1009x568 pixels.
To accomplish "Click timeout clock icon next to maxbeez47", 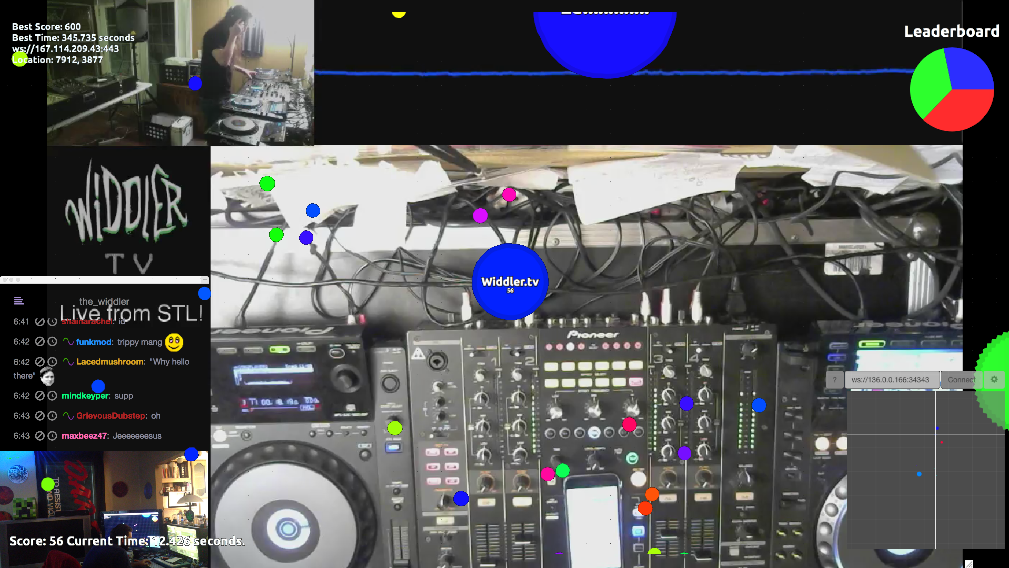I will (x=52, y=435).
